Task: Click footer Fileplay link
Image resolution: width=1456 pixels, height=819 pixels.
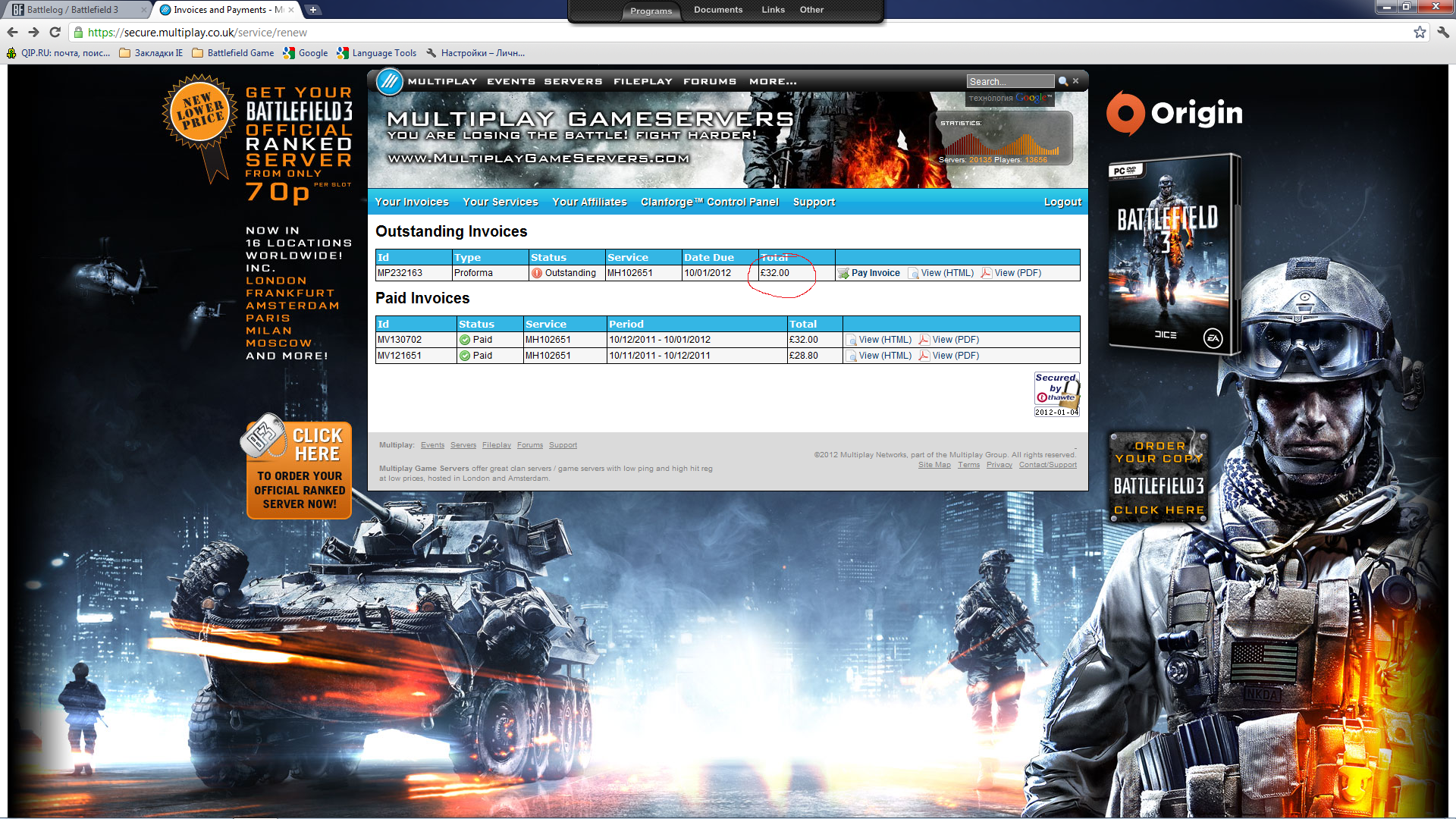Action: 496,445
